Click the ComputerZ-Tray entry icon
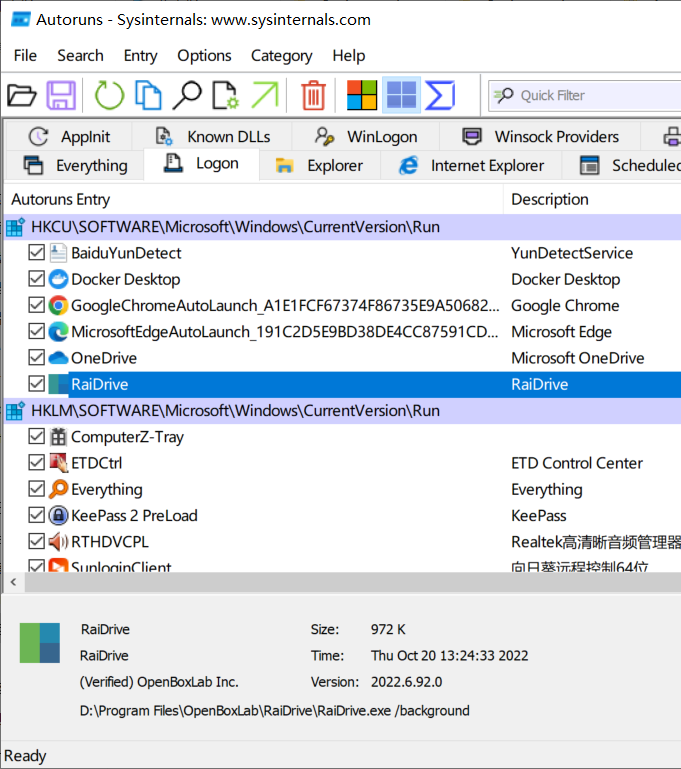This screenshot has height=769, width=681. (58, 436)
